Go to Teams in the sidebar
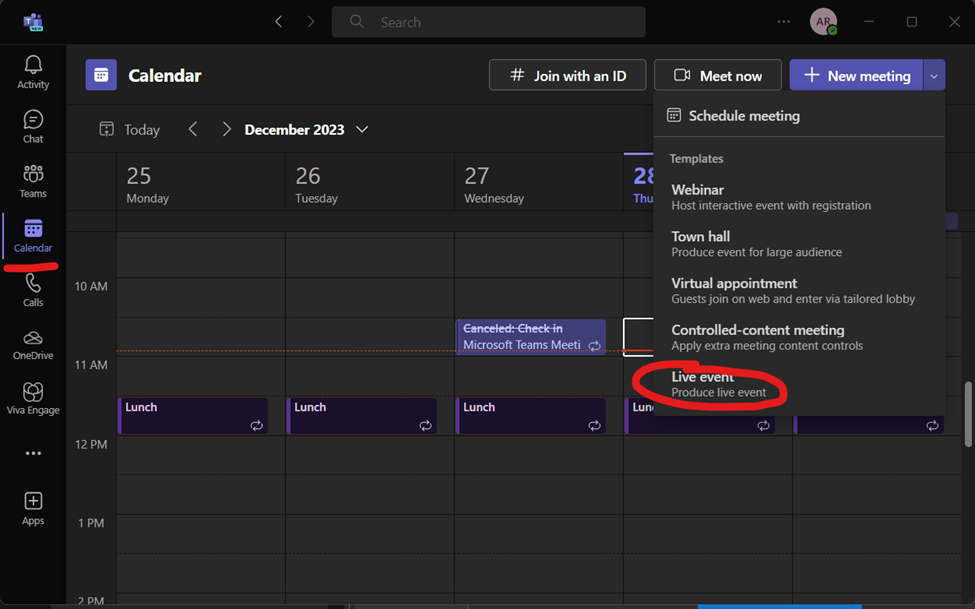975x609 pixels. (x=33, y=181)
